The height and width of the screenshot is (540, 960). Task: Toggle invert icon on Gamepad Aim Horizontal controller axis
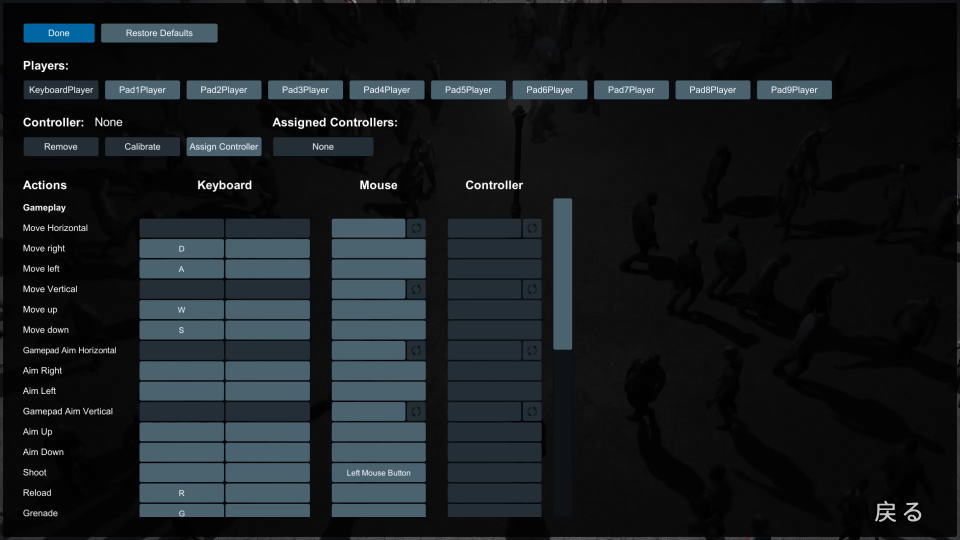tap(532, 350)
